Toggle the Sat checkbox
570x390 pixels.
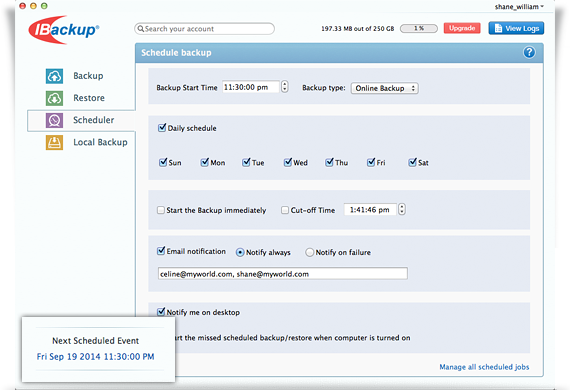point(412,162)
